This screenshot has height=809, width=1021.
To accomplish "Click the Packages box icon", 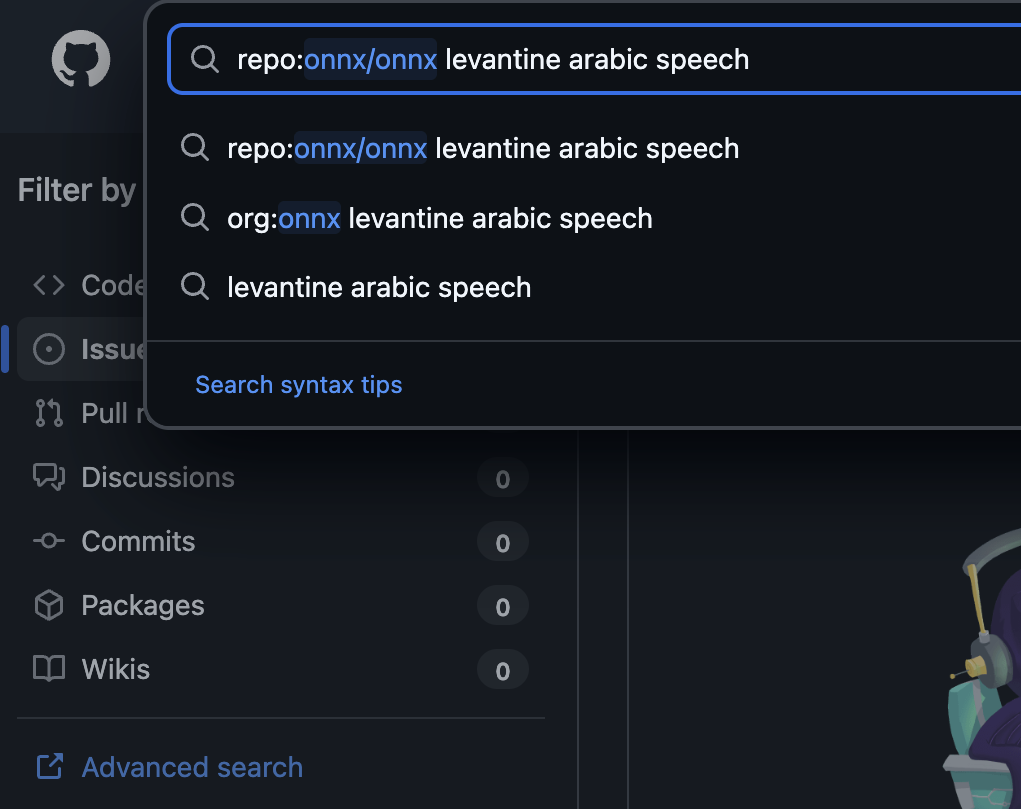I will pyautogui.click(x=49, y=605).
